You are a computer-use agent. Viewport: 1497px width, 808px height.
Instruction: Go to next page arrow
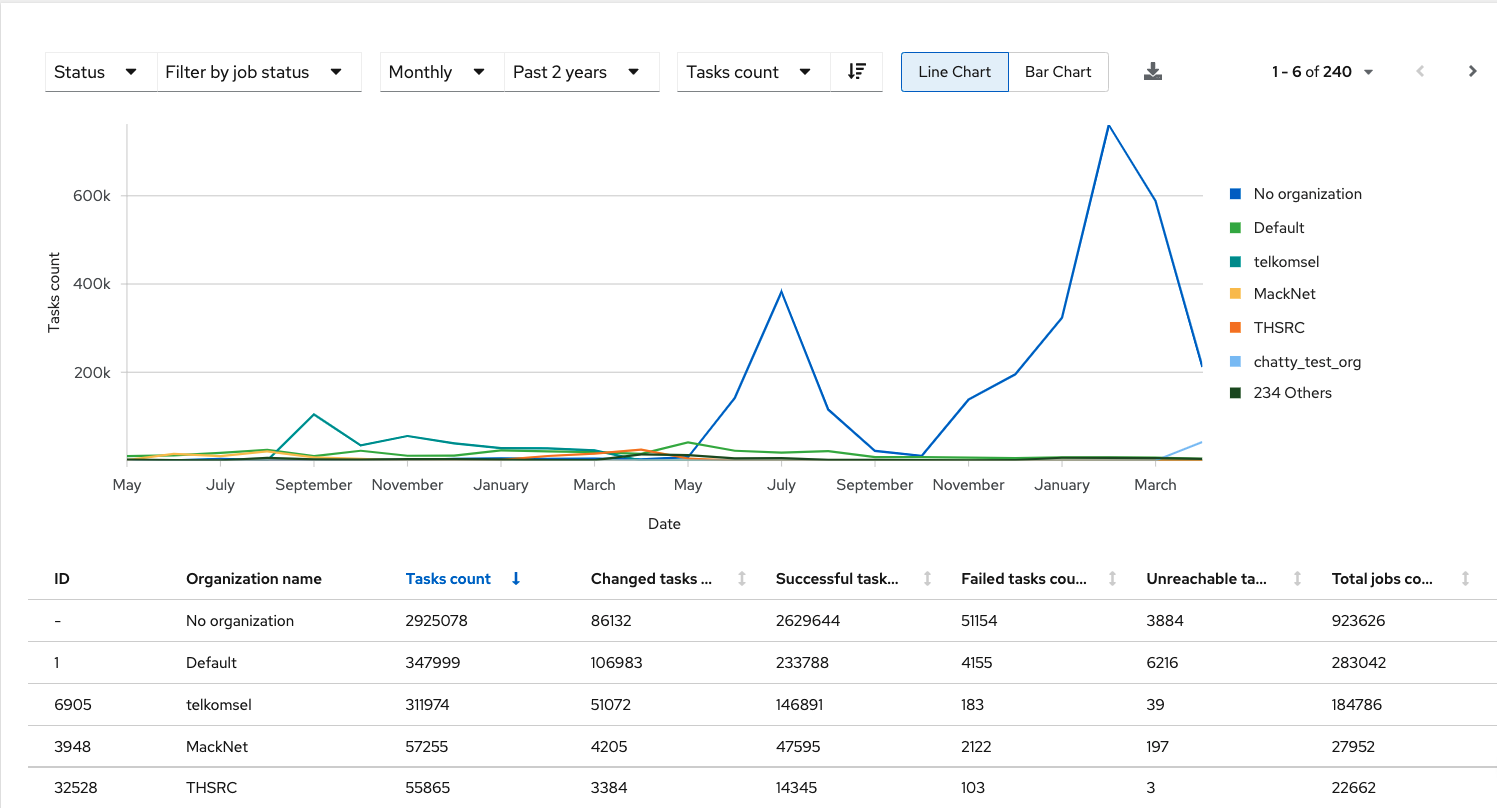(x=1473, y=71)
